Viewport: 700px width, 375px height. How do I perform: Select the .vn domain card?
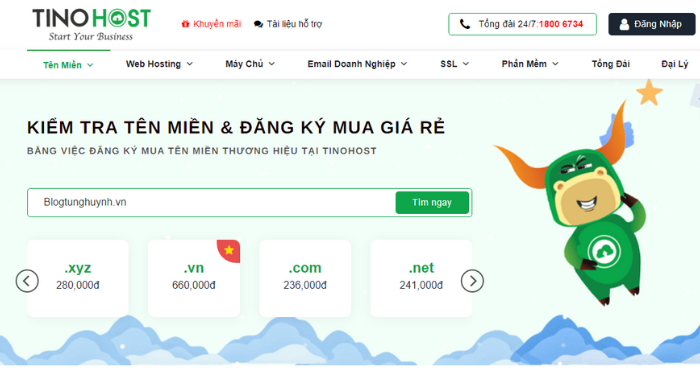coord(194,278)
